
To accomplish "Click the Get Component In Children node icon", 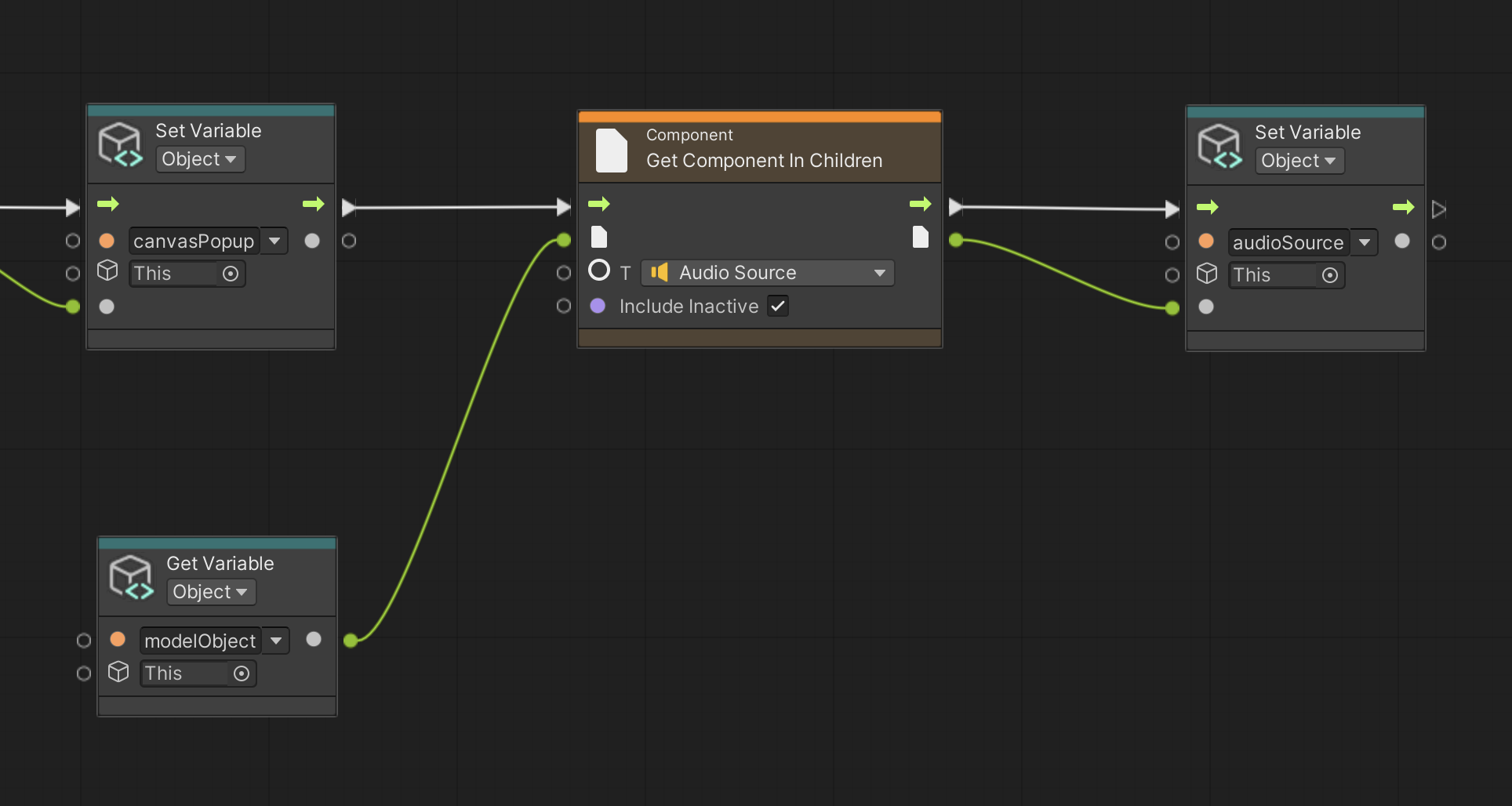I will click(611, 149).
